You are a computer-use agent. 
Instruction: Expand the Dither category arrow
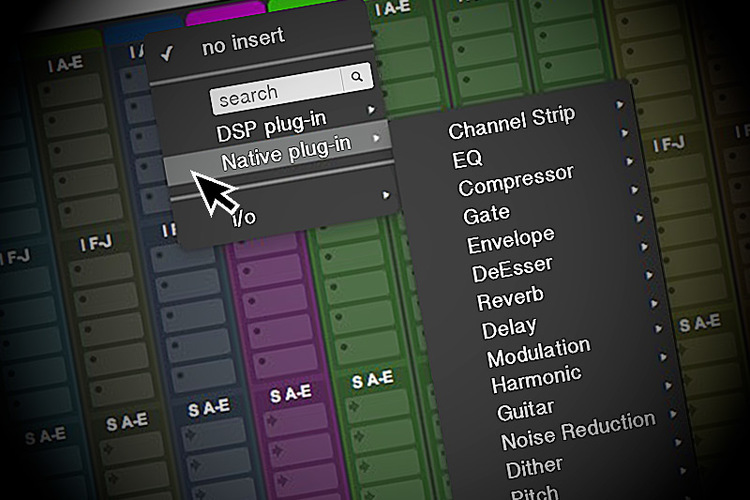coord(678,443)
